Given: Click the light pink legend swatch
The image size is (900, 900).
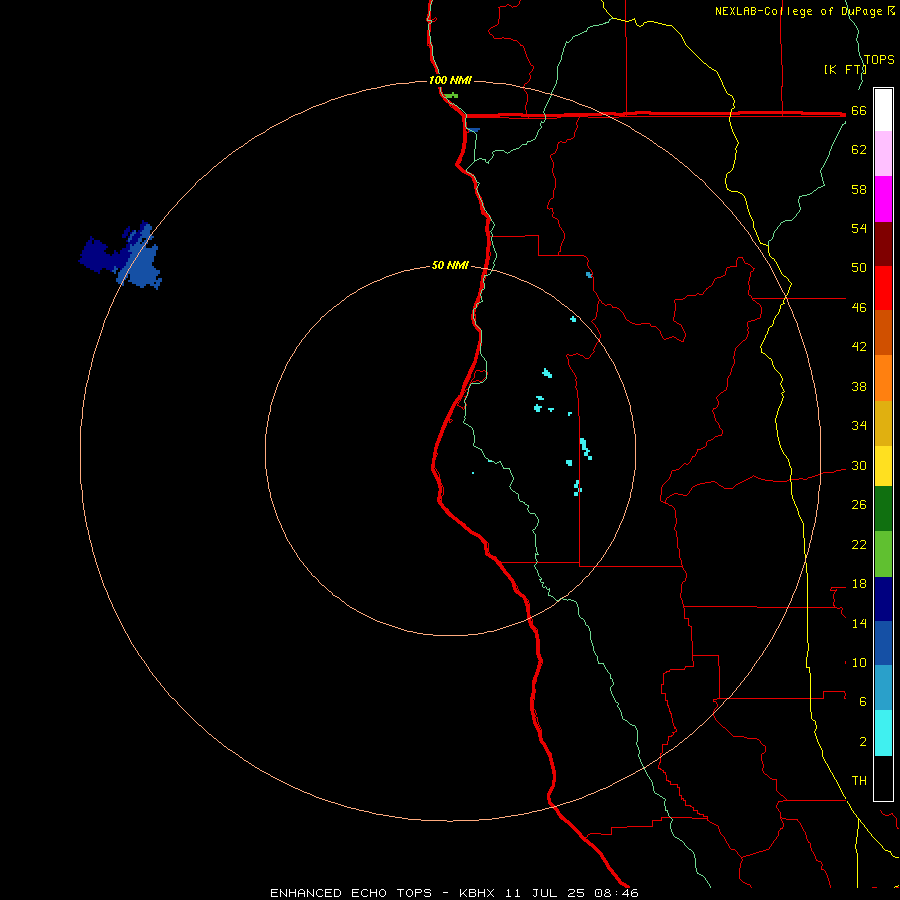Looking at the screenshot, I should click(883, 153).
